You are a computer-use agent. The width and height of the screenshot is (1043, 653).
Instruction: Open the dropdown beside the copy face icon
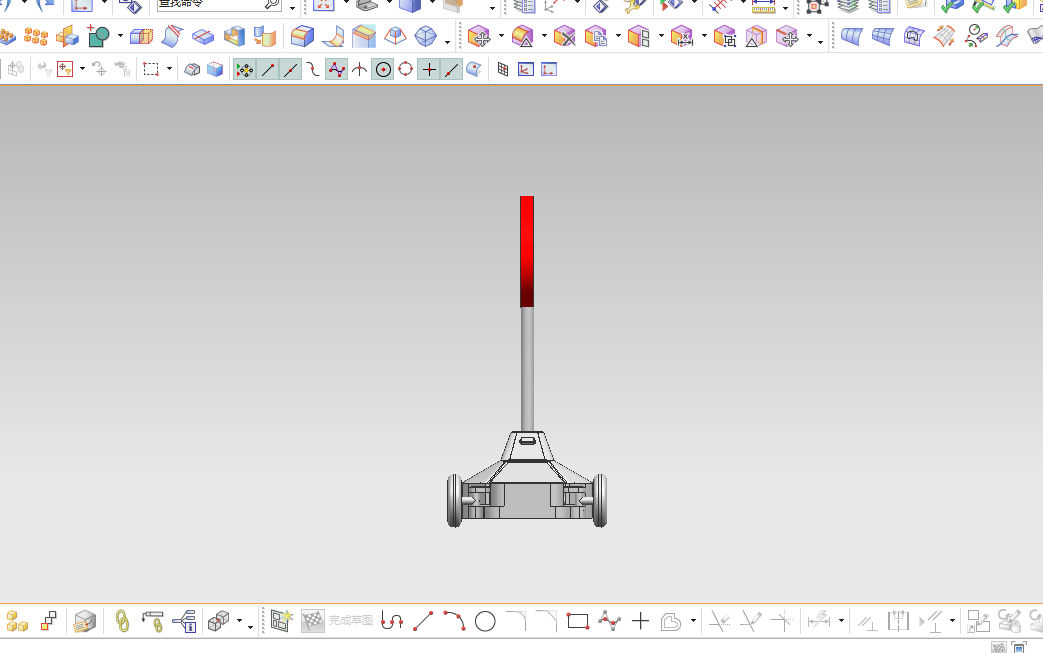[x=618, y=37]
